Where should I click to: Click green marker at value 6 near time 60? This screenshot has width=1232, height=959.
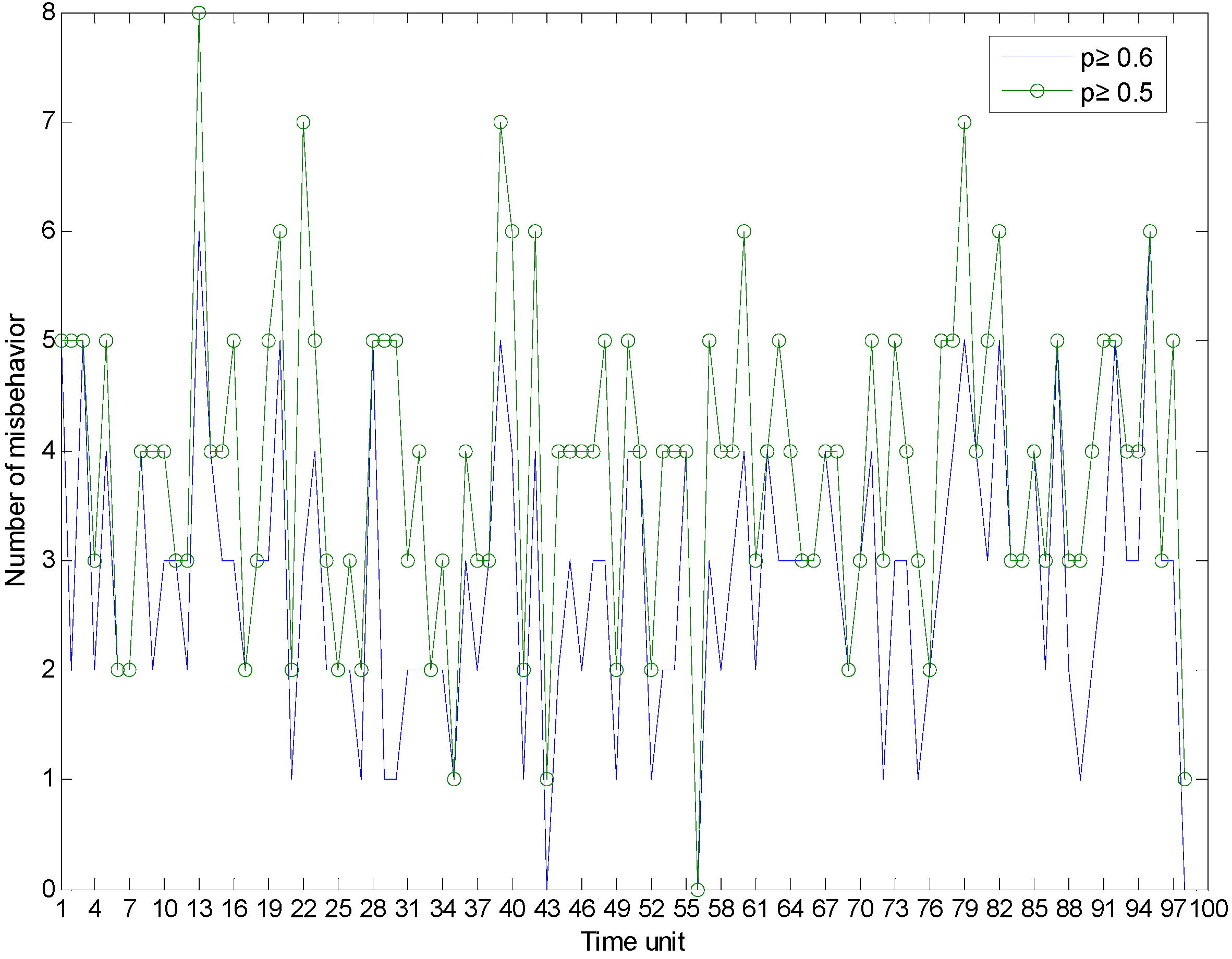744,231
